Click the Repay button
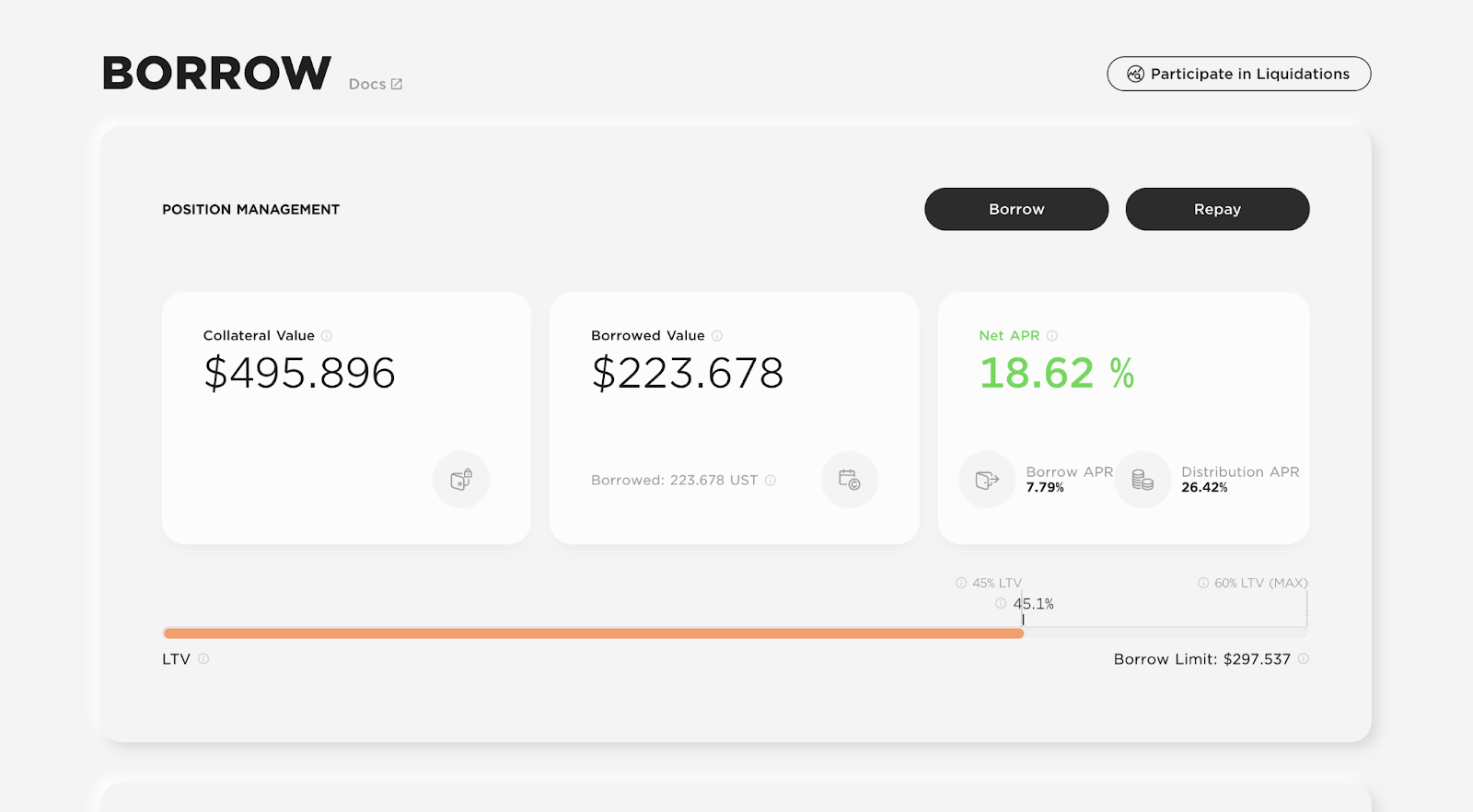 [x=1217, y=209]
